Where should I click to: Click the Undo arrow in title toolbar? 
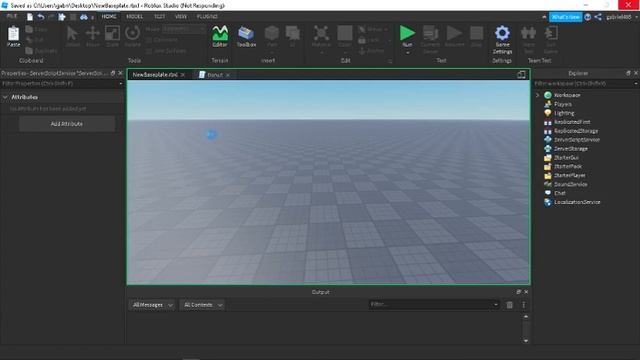(41, 17)
